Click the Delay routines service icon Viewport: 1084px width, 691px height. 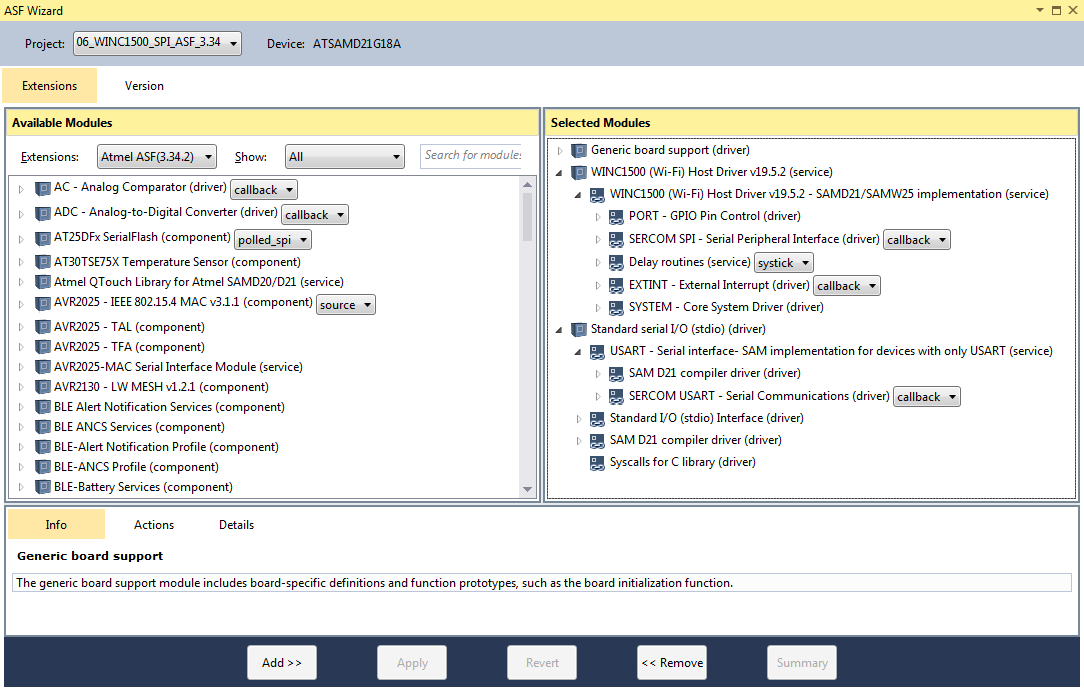[x=617, y=263]
